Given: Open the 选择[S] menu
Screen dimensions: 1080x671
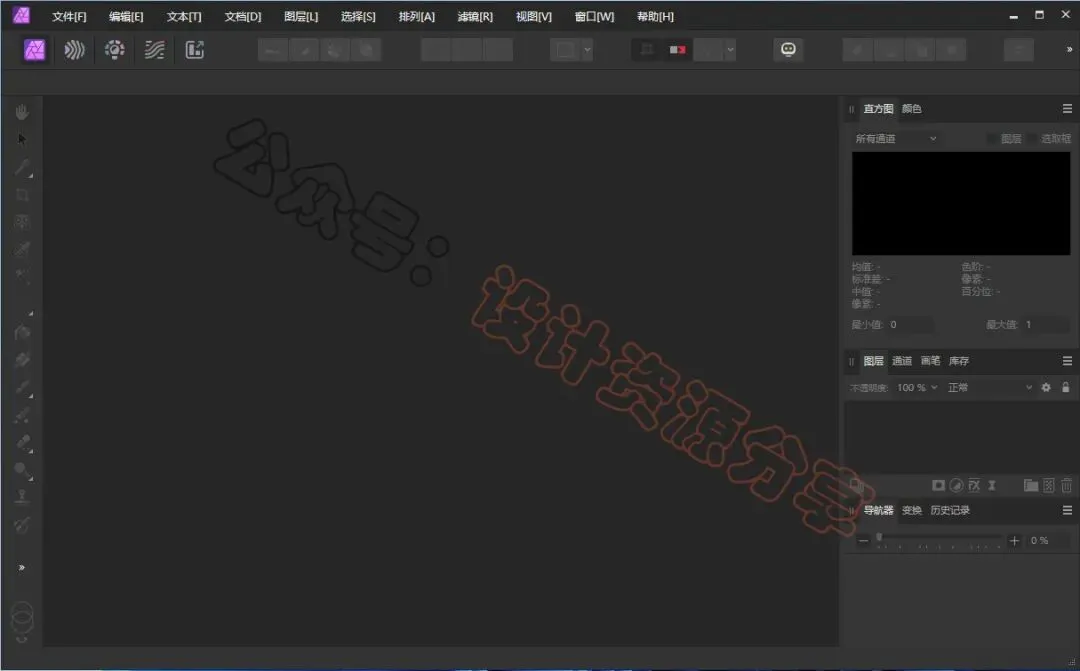Looking at the screenshot, I should 358,17.
